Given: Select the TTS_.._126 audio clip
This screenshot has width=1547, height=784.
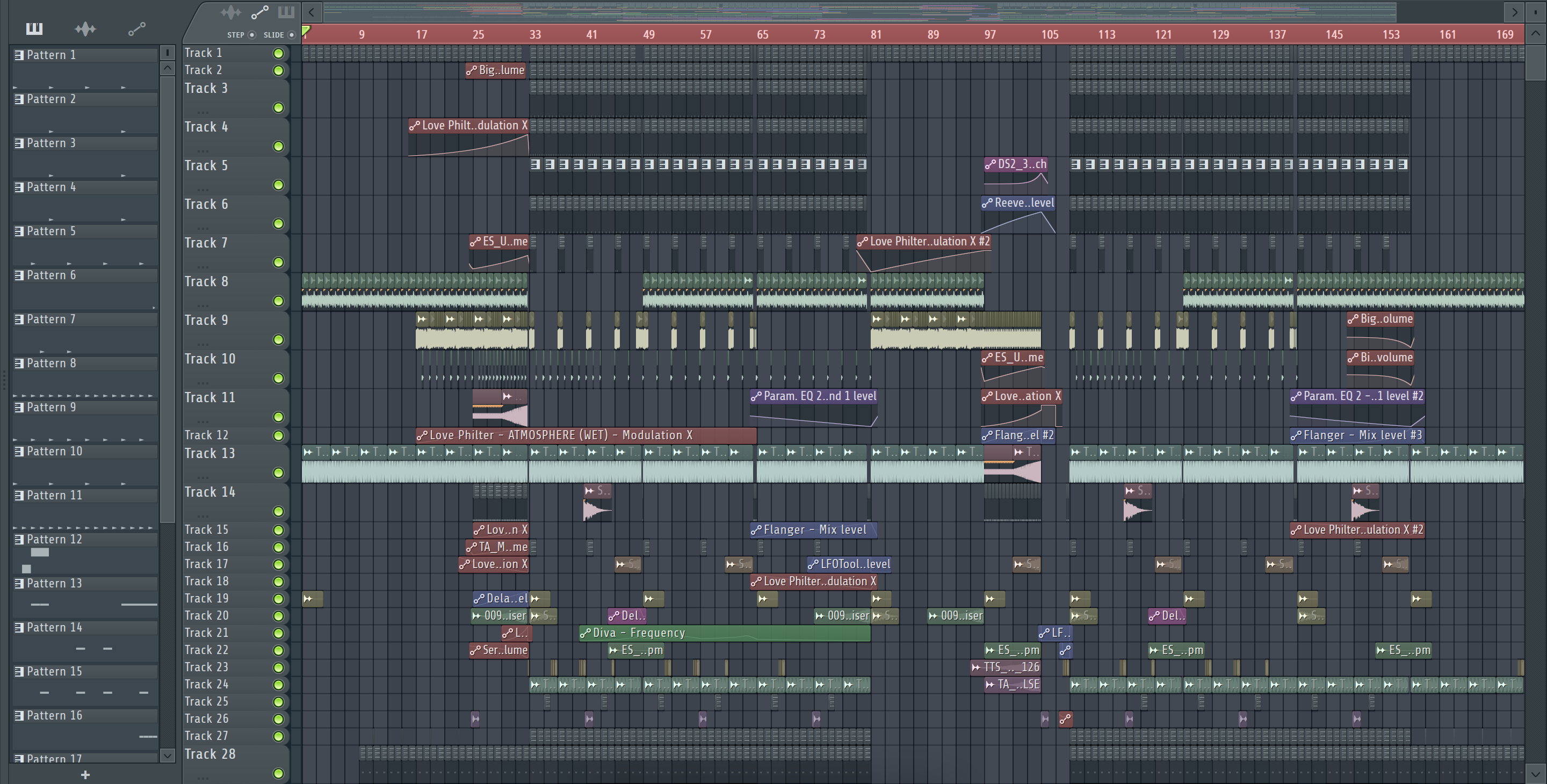Looking at the screenshot, I should pyautogui.click(x=1006, y=667).
